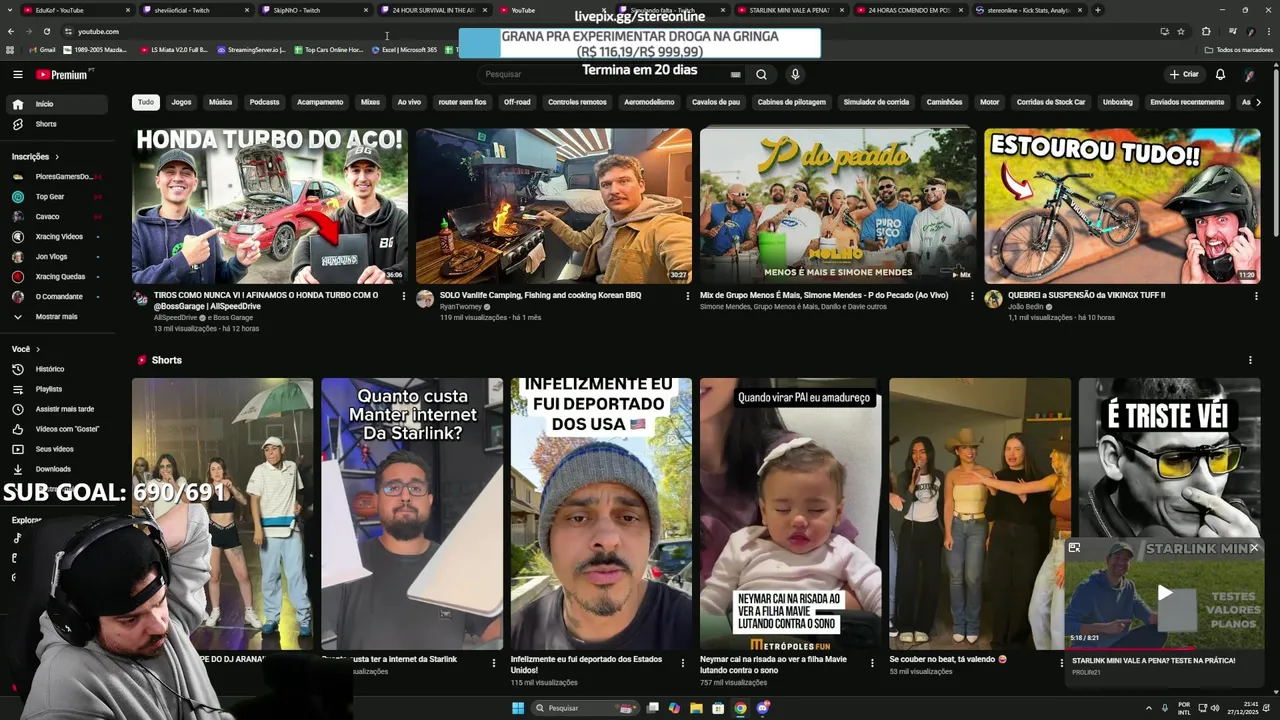
Task: Open the Honda Turbo do Aço video thumbnail
Action: click(x=270, y=206)
